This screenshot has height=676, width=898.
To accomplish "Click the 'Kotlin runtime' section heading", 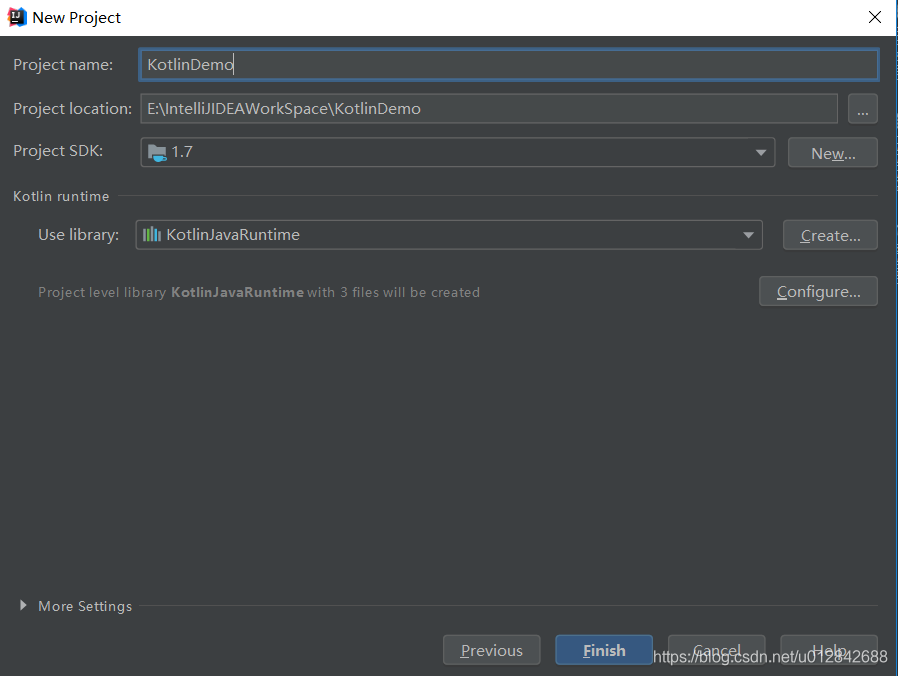I will (61, 196).
